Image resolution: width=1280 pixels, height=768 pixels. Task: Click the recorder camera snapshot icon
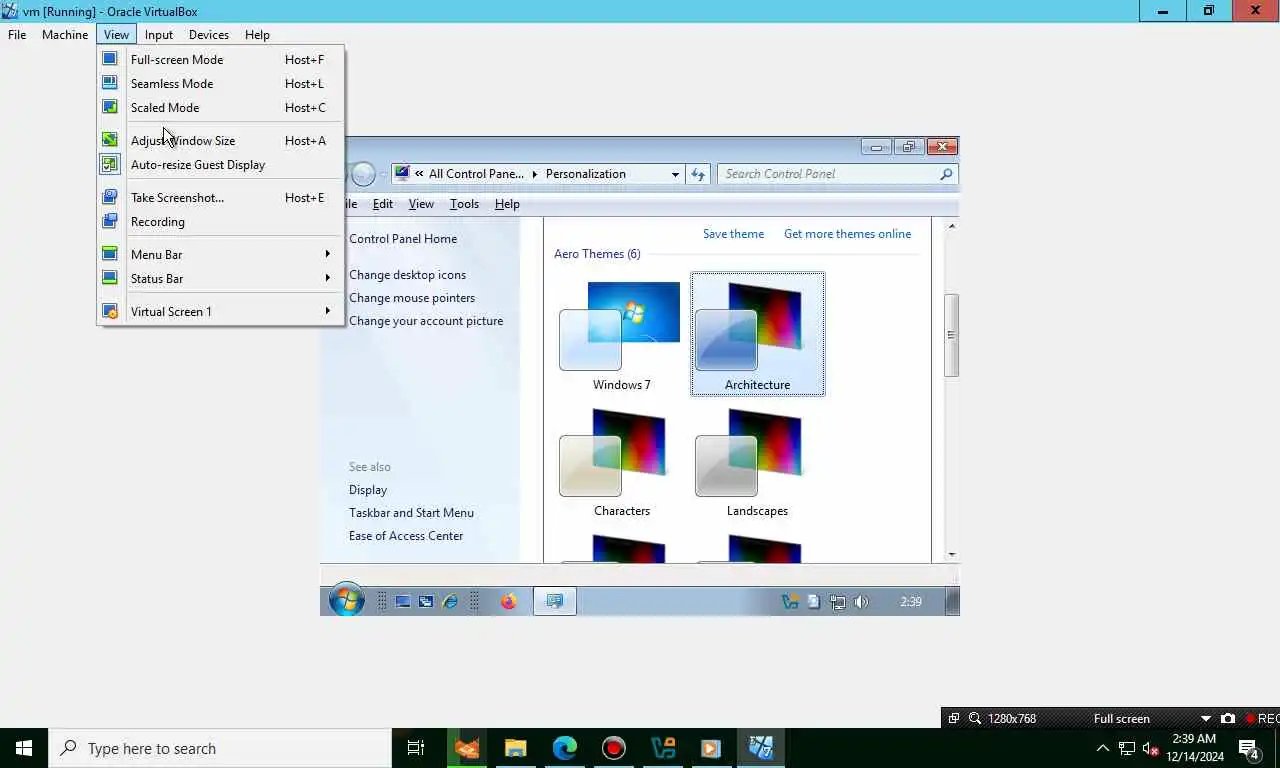tap(1228, 718)
